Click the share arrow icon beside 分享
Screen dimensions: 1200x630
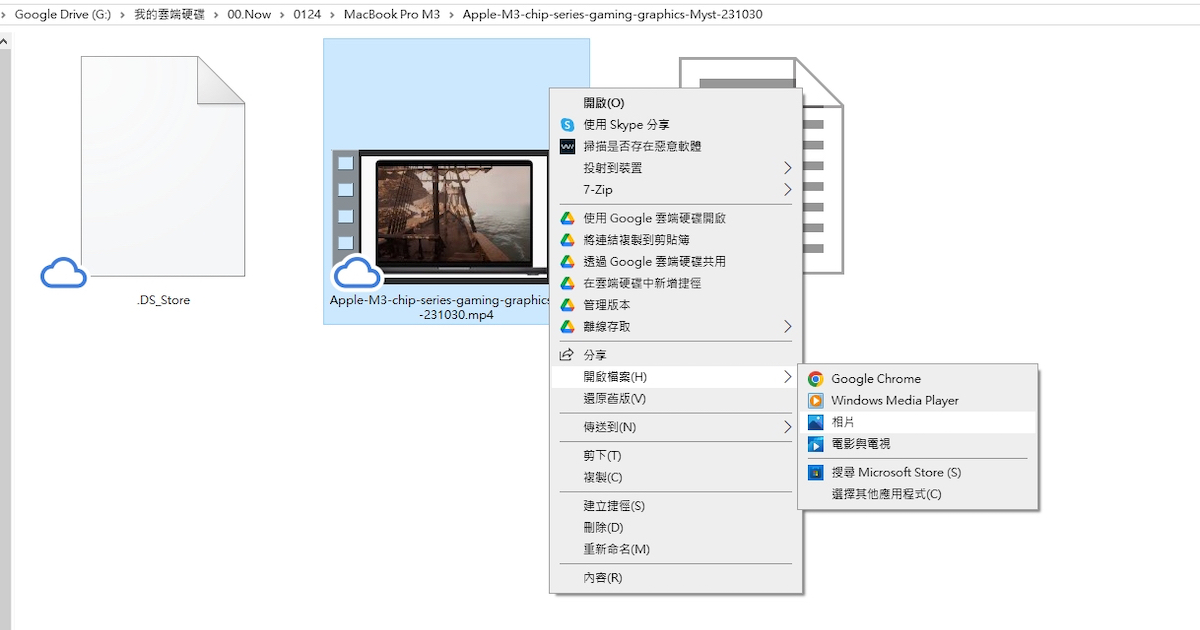click(x=567, y=355)
